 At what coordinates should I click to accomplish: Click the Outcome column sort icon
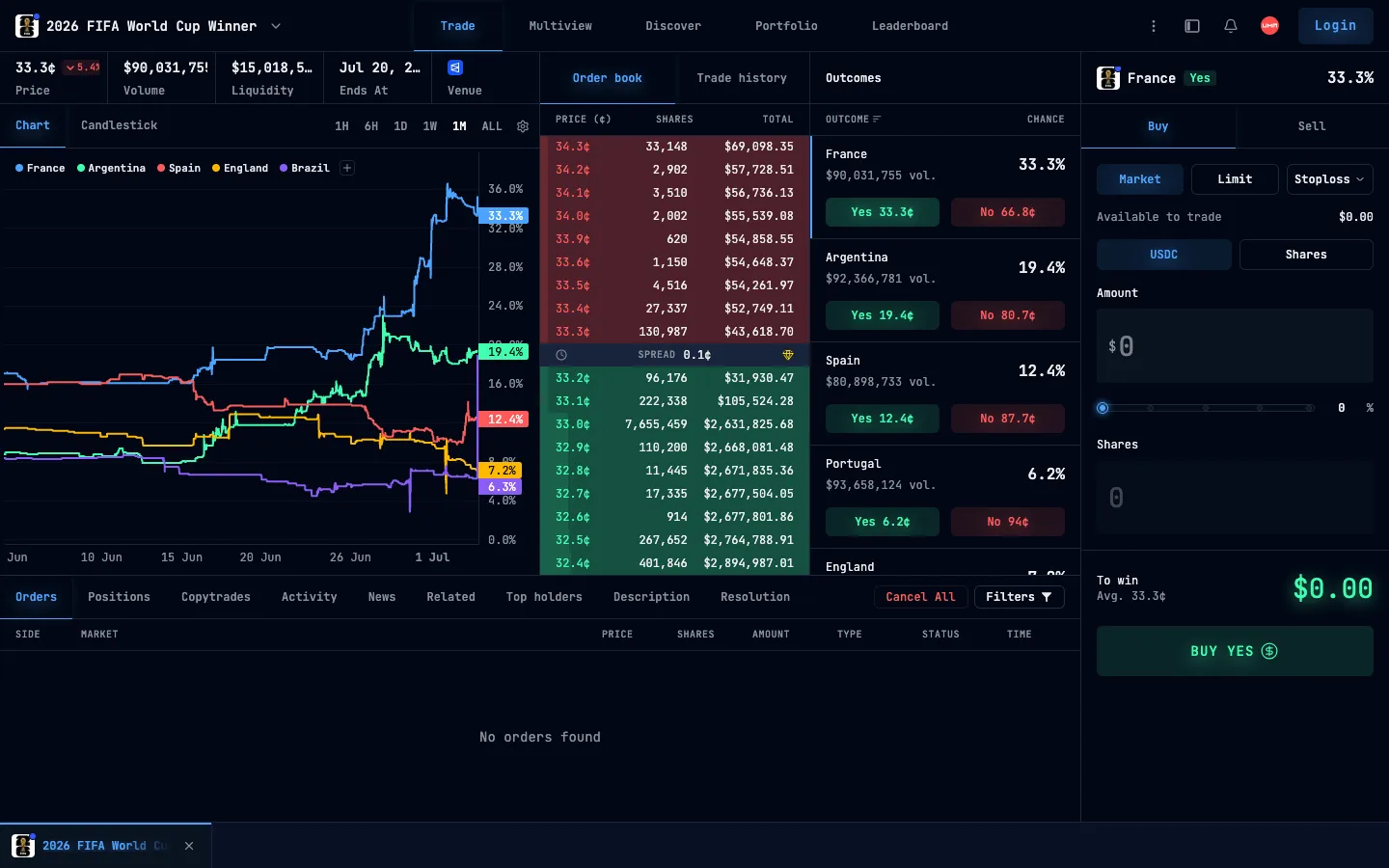[x=877, y=120]
